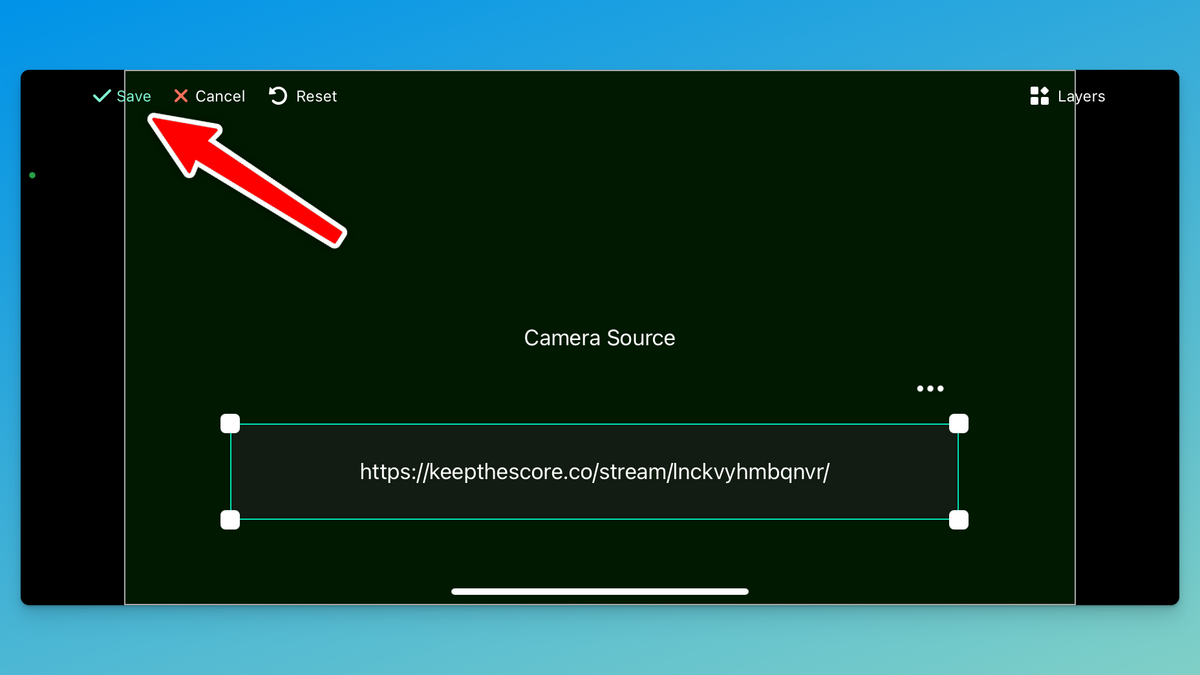The width and height of the screenshot is (1200, 675).
Task: Click the green status dot on the left bezel
Action: 32,174
